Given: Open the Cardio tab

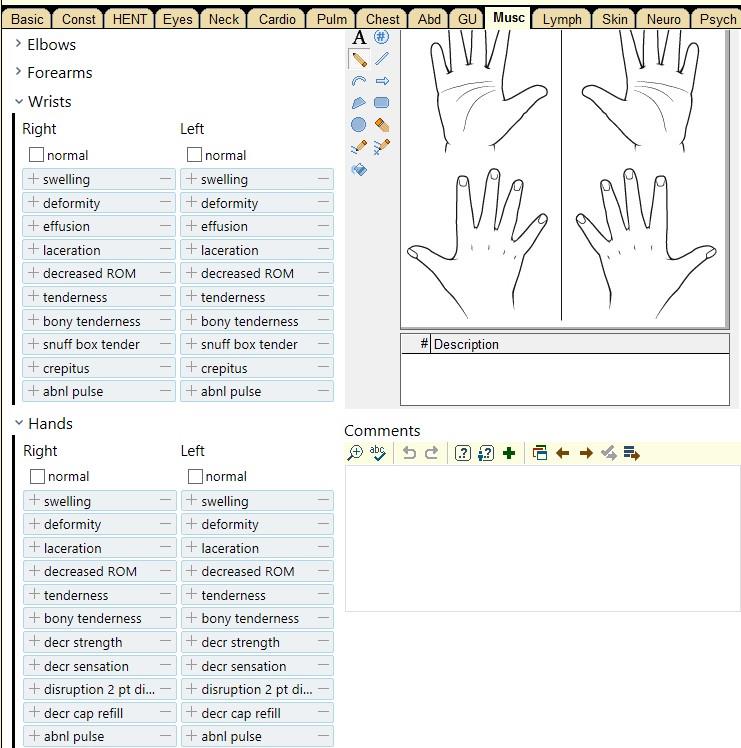Looking at the screenshot, I should click(277, 19).
